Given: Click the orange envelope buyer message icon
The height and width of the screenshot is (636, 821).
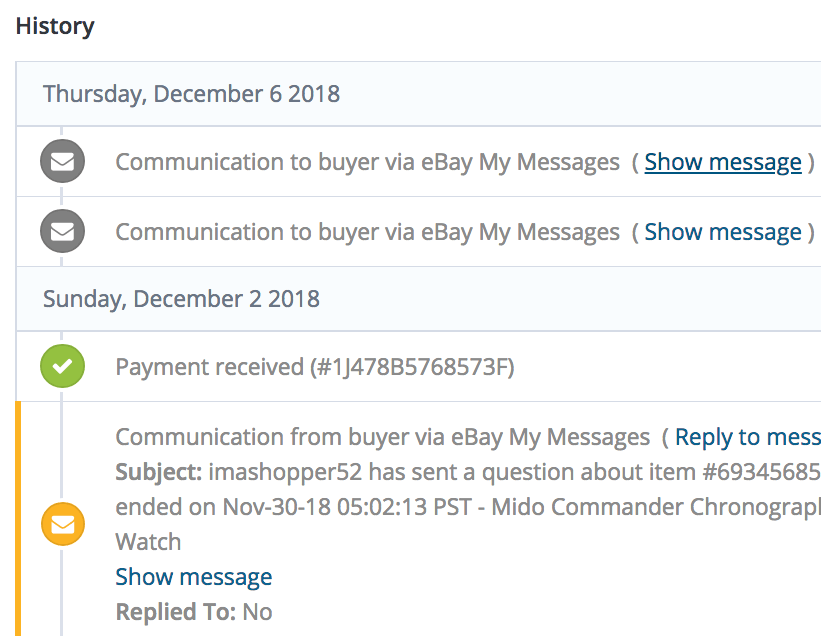Looking at the screenshot, I should tap(62, 523).
